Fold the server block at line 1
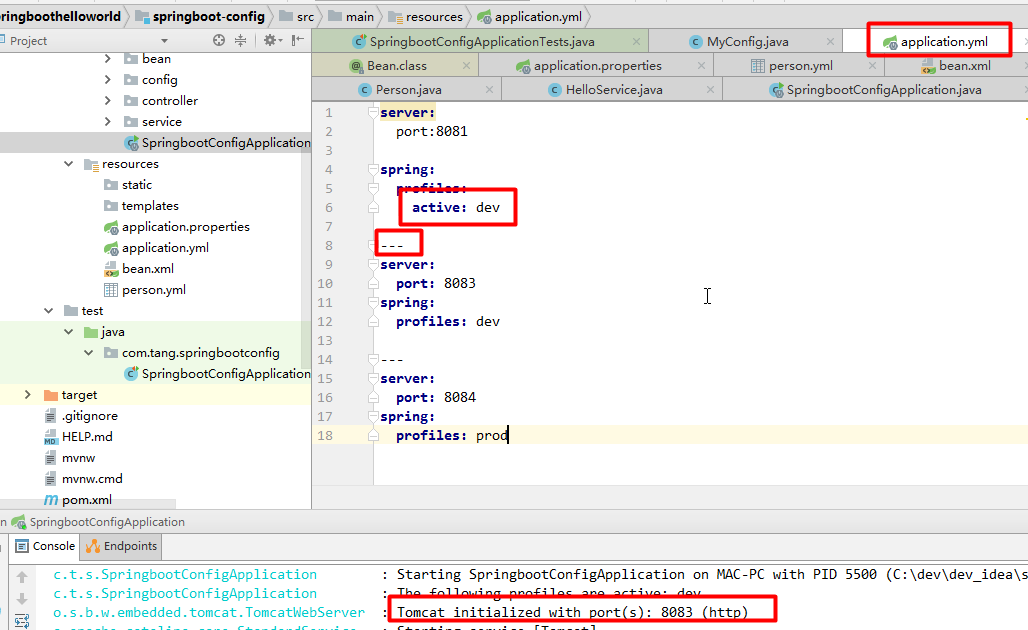The width and height of the screenshot is (1028, 630). coord(373,113)
